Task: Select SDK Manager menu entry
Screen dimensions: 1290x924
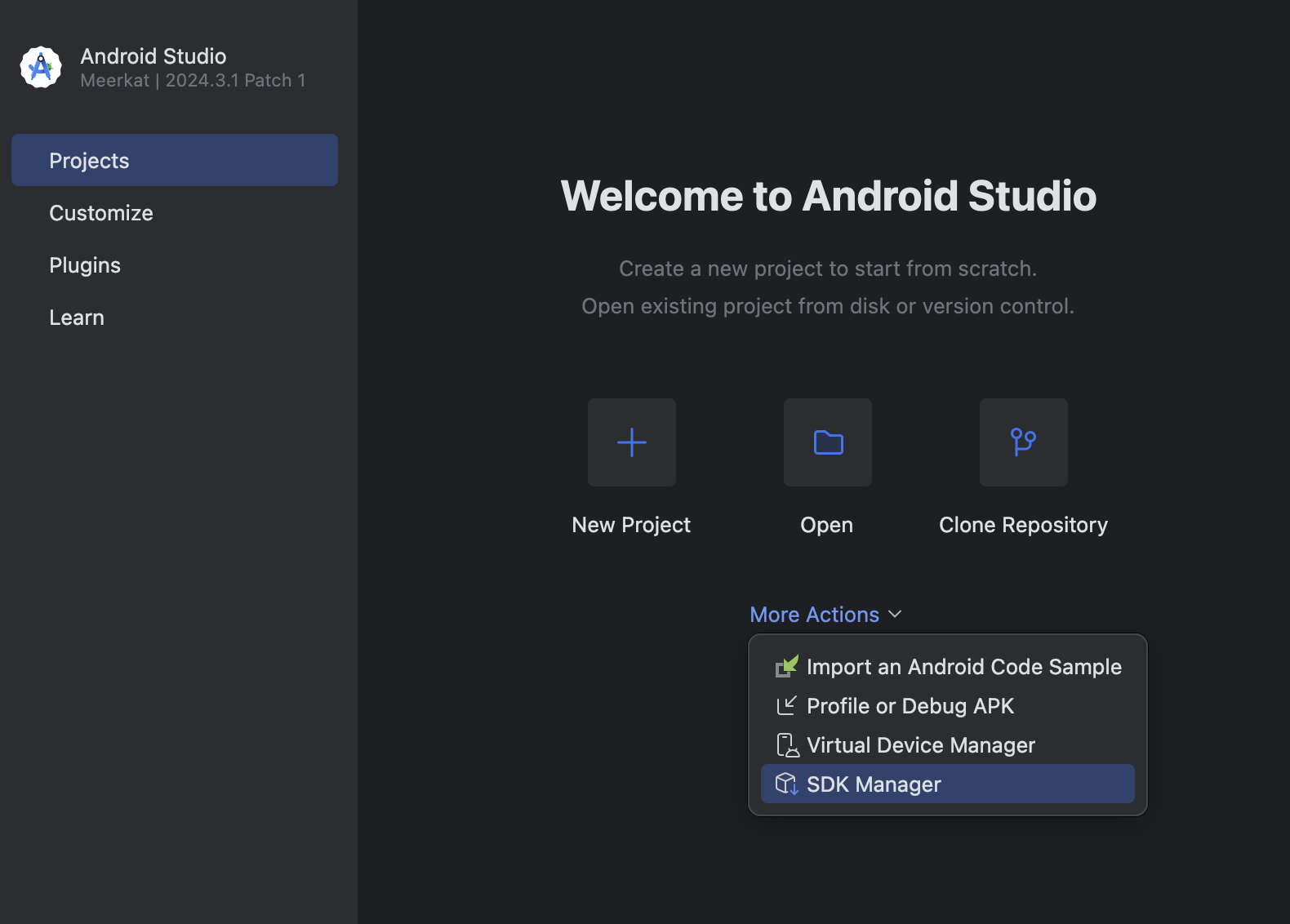Action: tap(948, 784)
